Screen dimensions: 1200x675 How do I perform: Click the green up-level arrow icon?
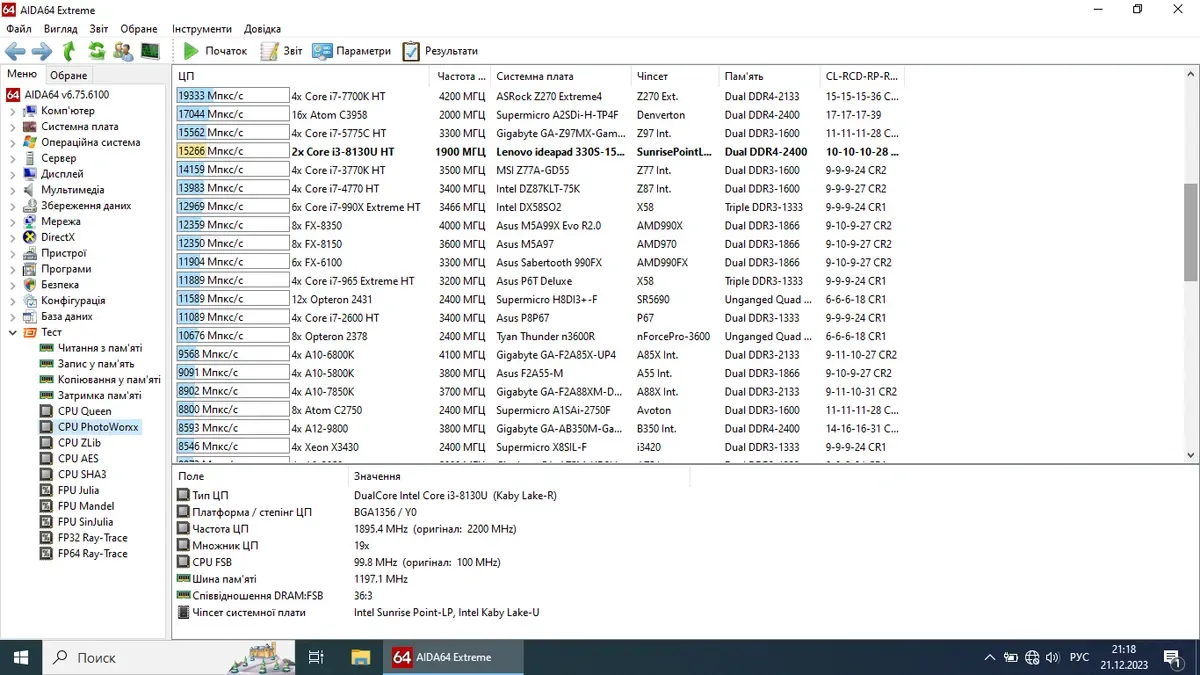(x=69, y=51)
